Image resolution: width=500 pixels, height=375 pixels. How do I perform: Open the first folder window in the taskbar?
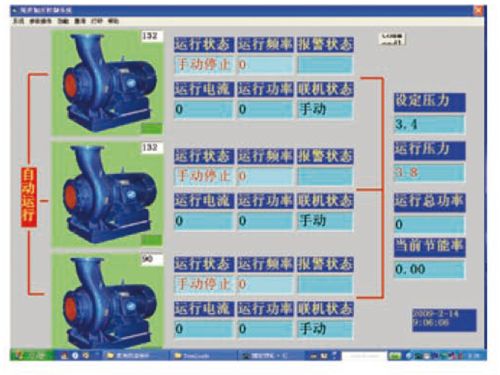pyautogui.click(x=135, y=356)
